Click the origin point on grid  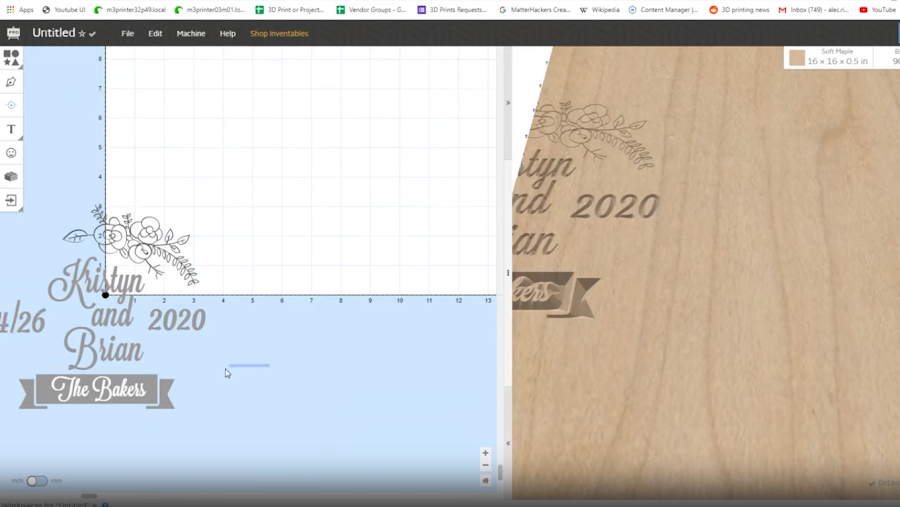pos(105,295)
